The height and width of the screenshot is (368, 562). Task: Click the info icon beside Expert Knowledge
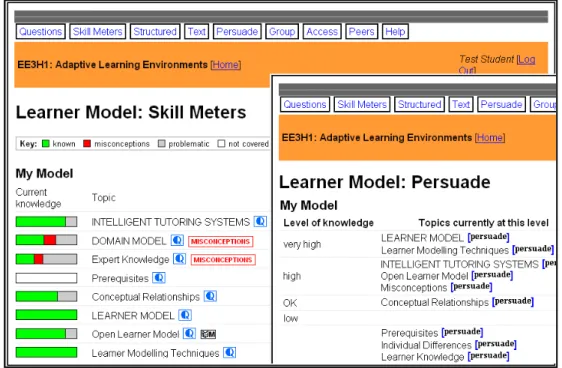coord(179,259)
